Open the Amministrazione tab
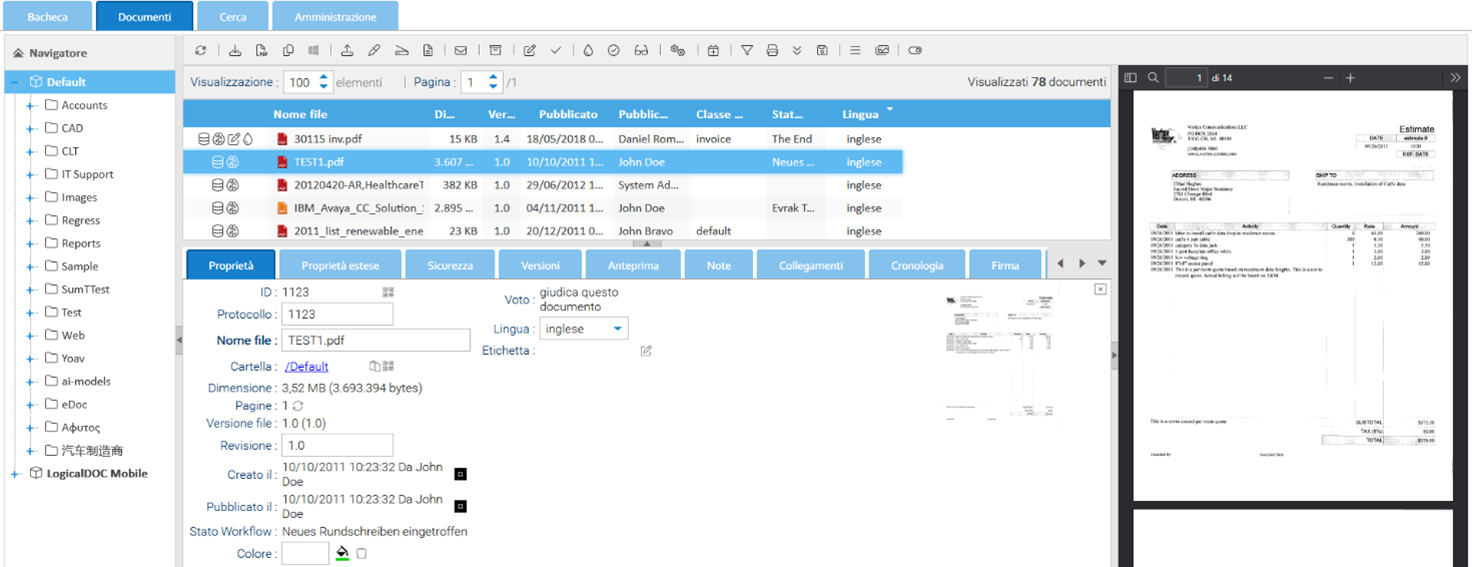The width and height of the screenshot is (1472, 567). 335,17
